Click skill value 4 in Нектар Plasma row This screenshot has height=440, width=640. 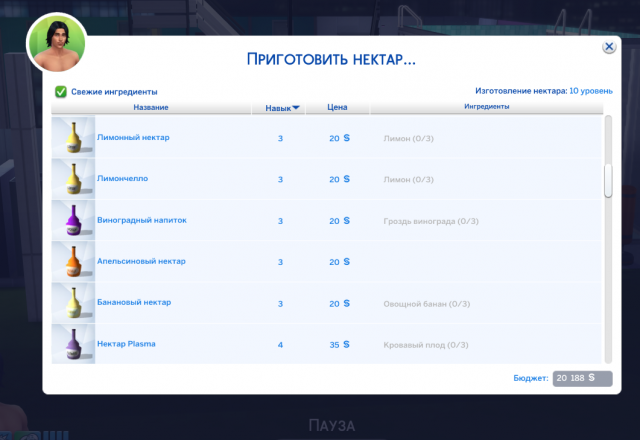[x=280, y=345]
